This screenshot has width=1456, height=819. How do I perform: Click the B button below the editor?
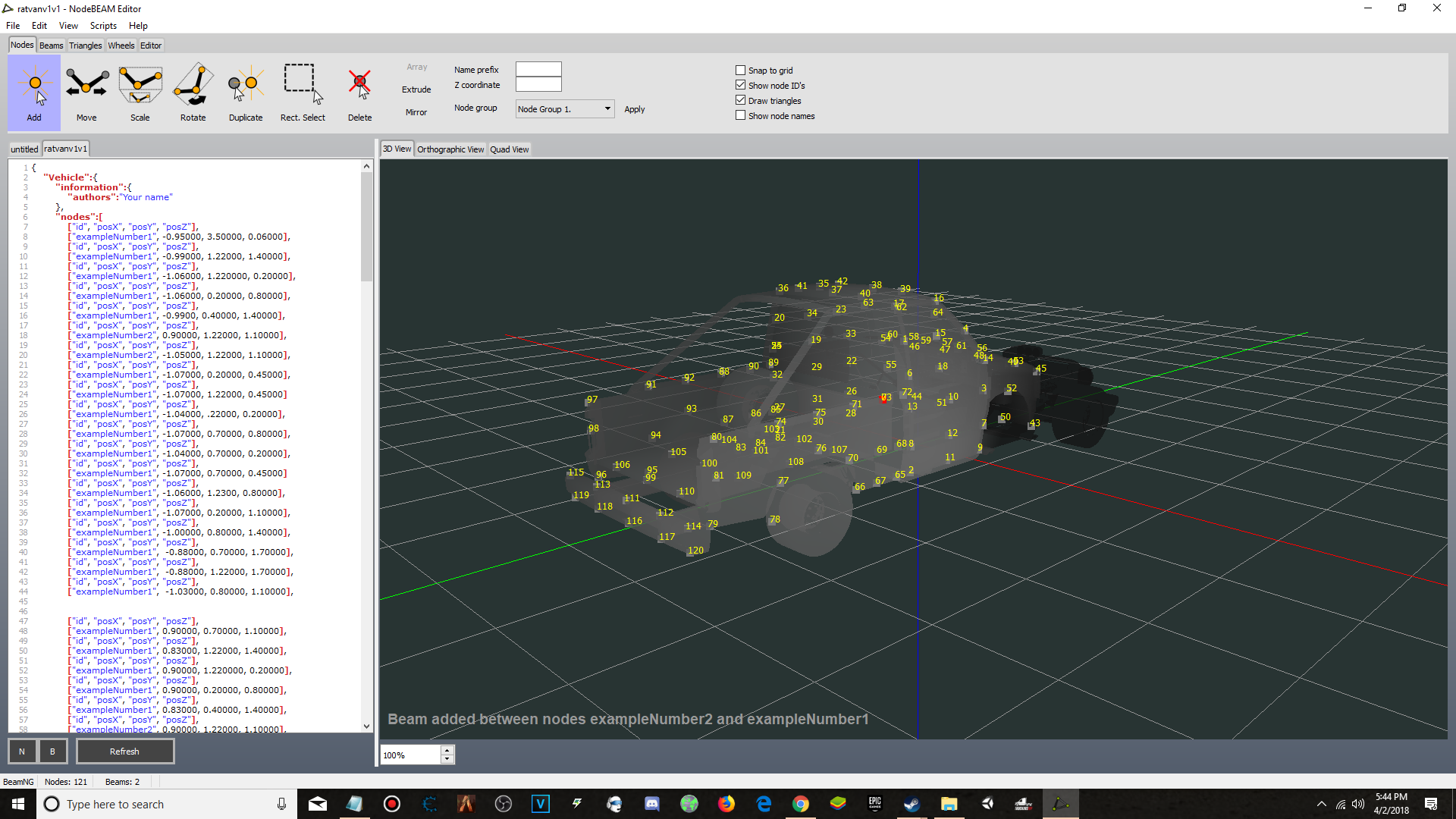(52, 752)
